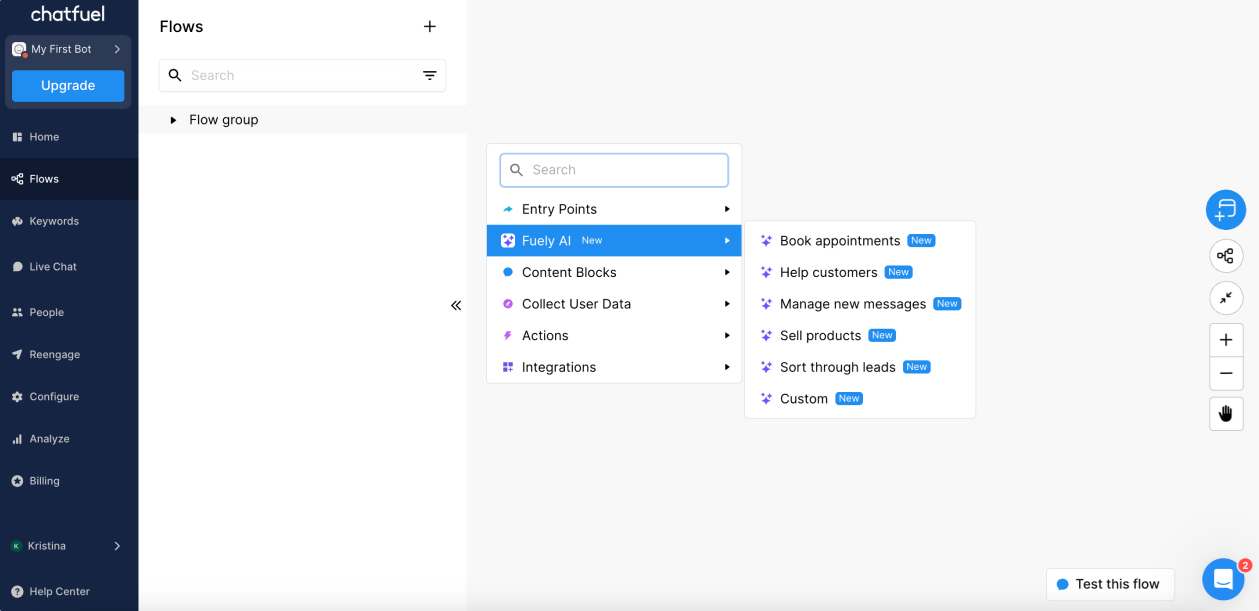Open People in the sidebar
Image resolution: width=1259 pixels, height=611 pixels.
point(69,312)
